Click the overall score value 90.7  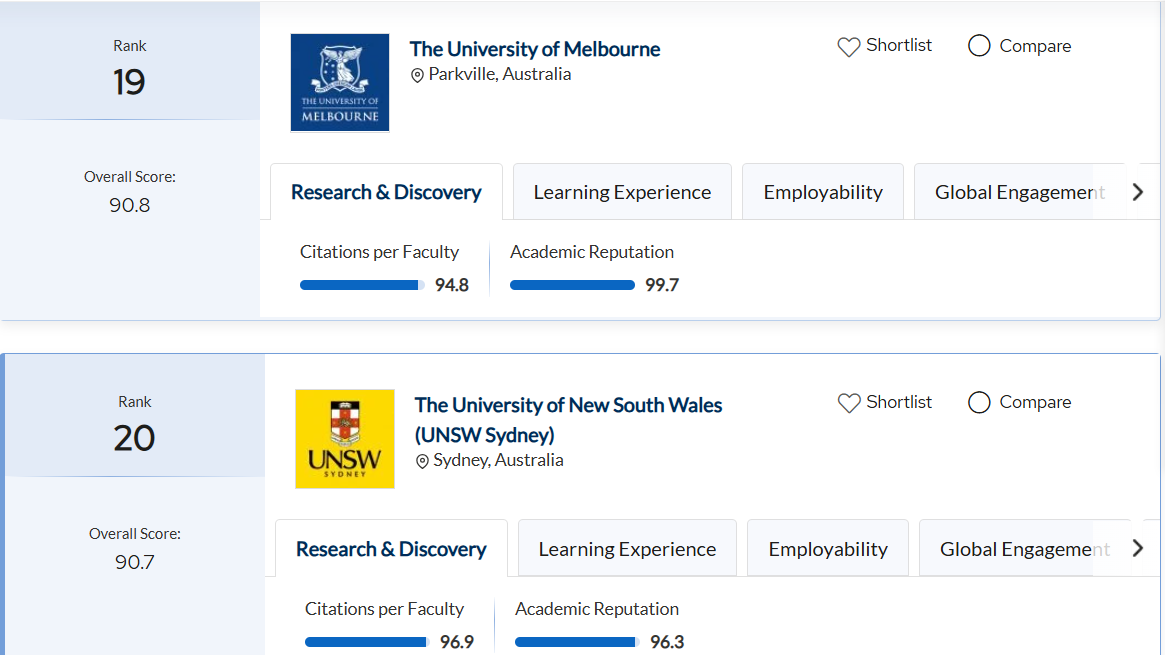tap(134, 562)
